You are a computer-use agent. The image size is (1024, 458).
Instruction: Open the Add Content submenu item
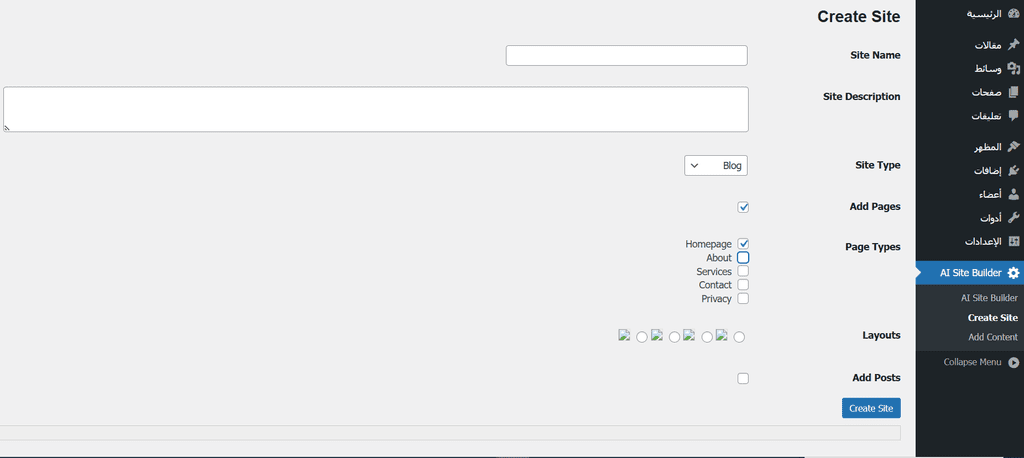click(x=993, y=337)
